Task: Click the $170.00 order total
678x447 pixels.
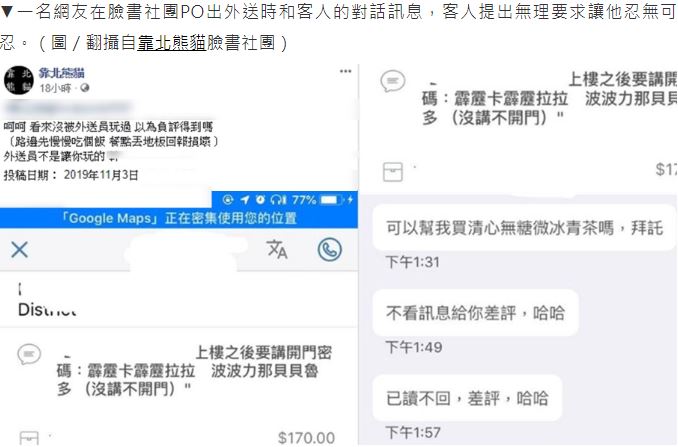Action: click(x=306, y=438)
